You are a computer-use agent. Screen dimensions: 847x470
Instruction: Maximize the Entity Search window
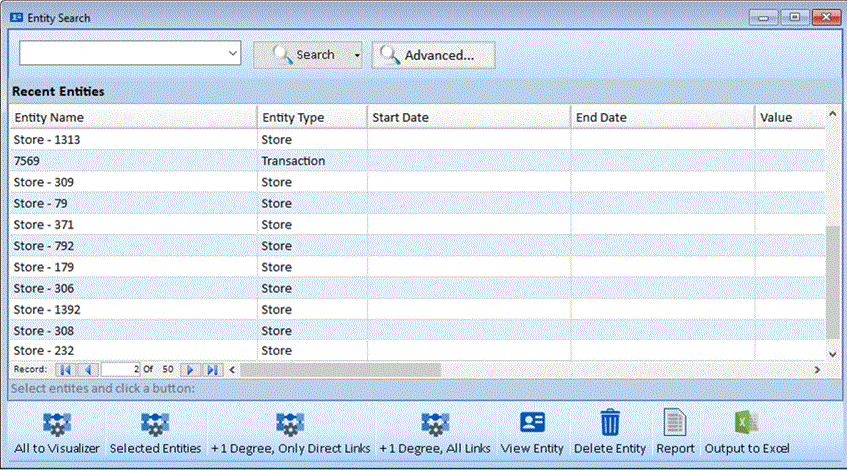click(795, 17)
